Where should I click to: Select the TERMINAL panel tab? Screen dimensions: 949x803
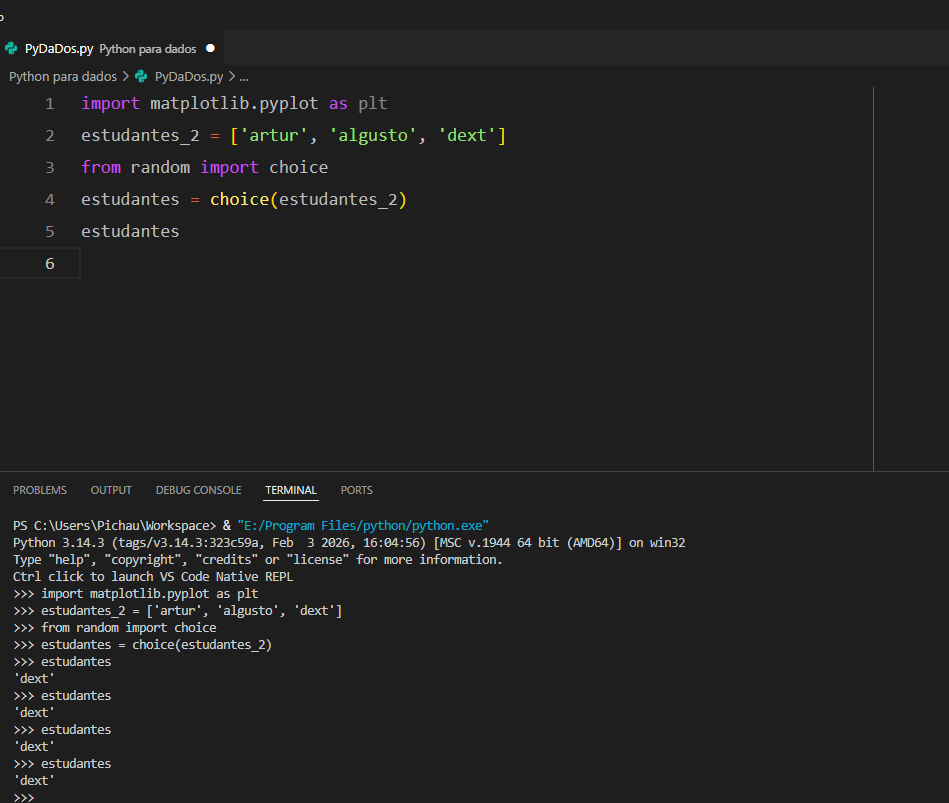pyautogui.click(x=291, y=490)
